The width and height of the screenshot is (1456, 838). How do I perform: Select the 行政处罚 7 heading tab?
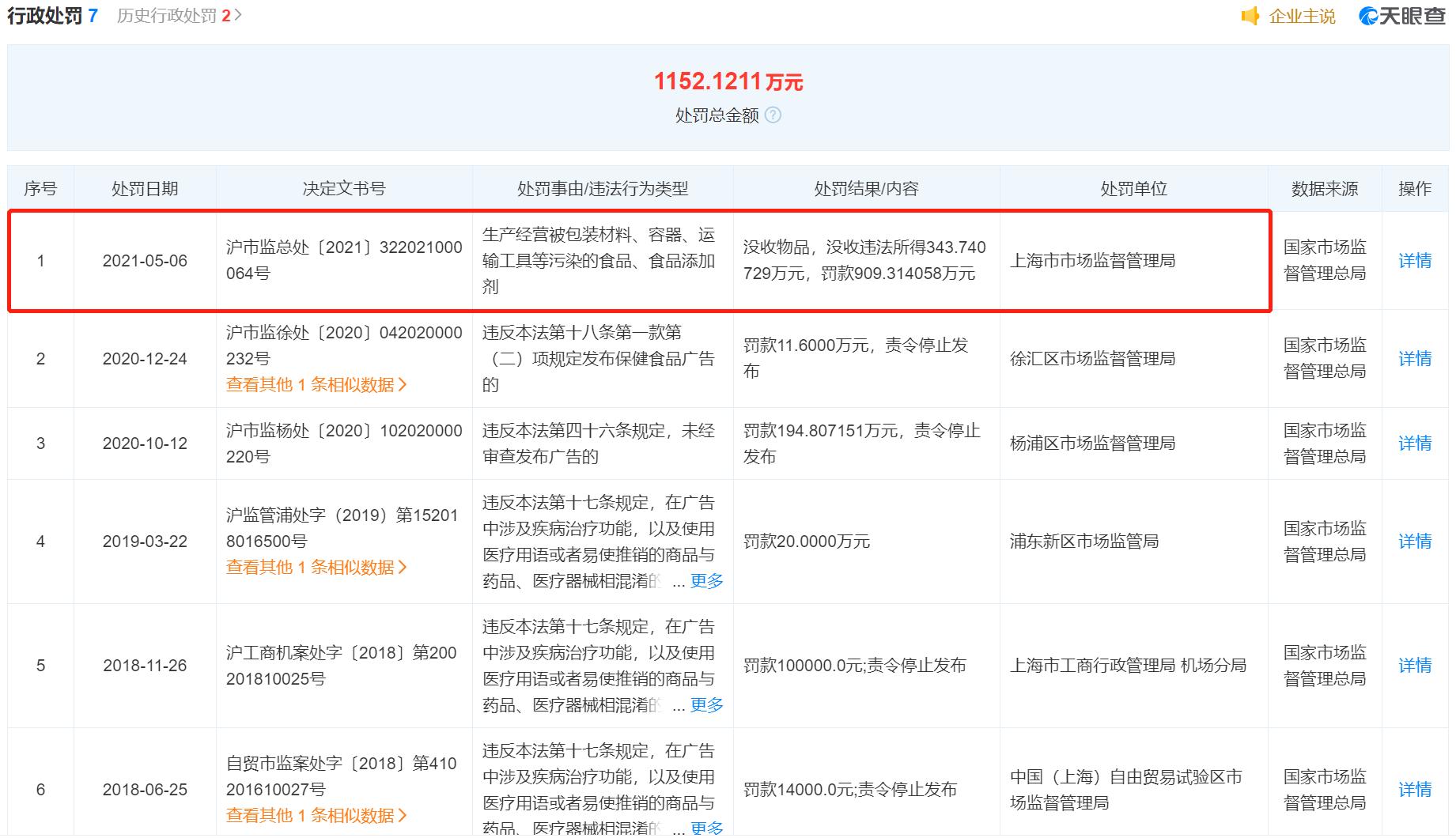point(50,14)
